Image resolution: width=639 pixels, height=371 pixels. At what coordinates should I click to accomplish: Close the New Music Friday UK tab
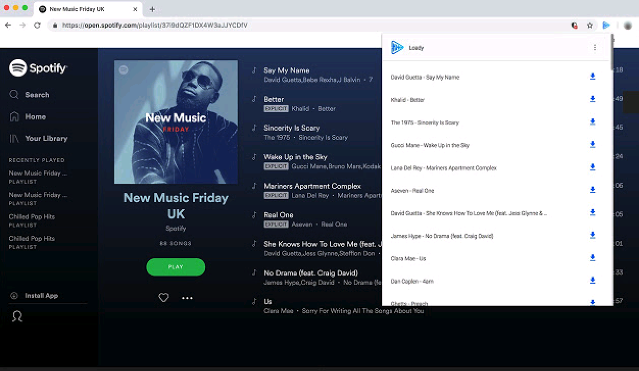pyautogui.click(x=135, y=9)
